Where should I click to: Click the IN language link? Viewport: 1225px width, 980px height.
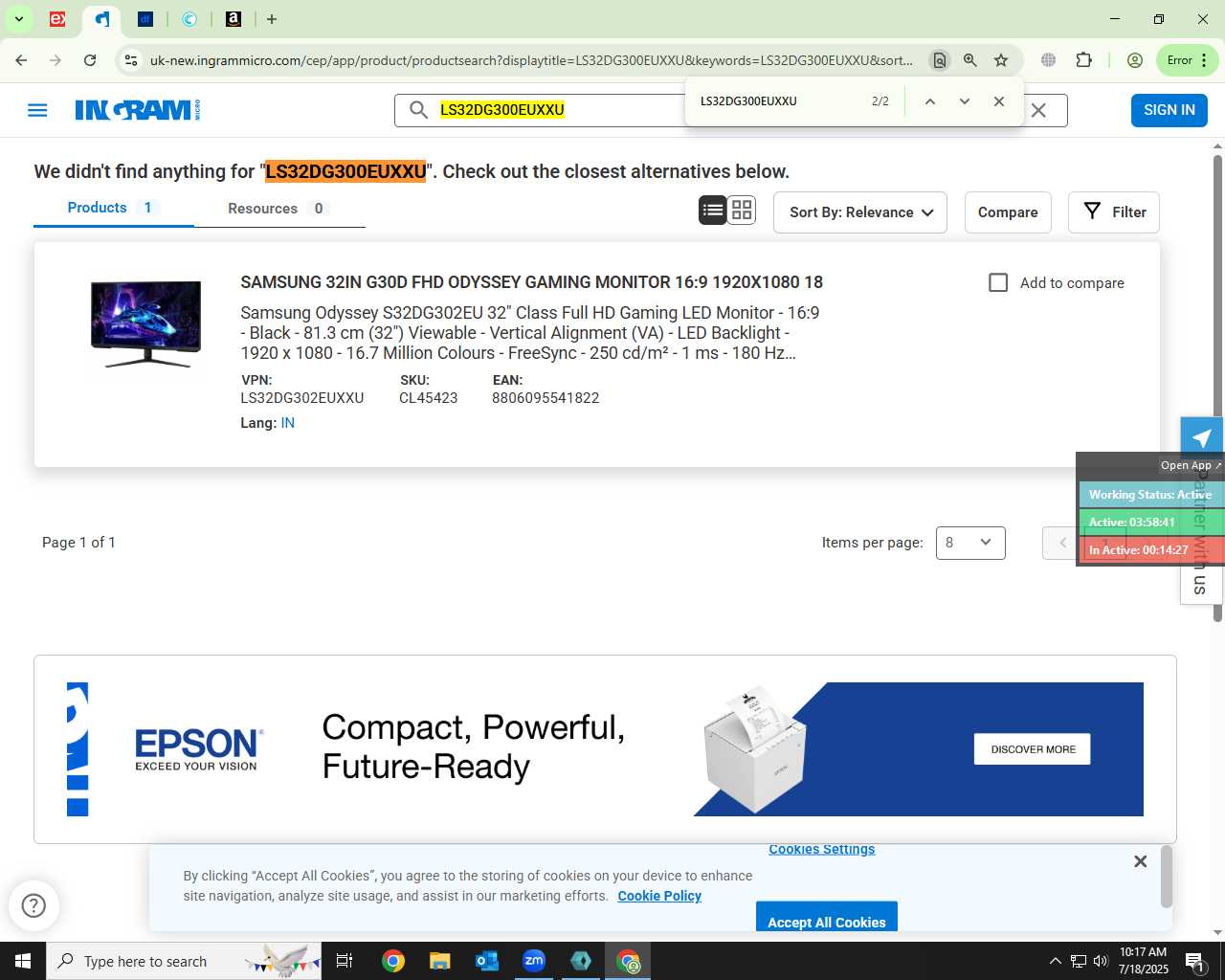point(287,423)
